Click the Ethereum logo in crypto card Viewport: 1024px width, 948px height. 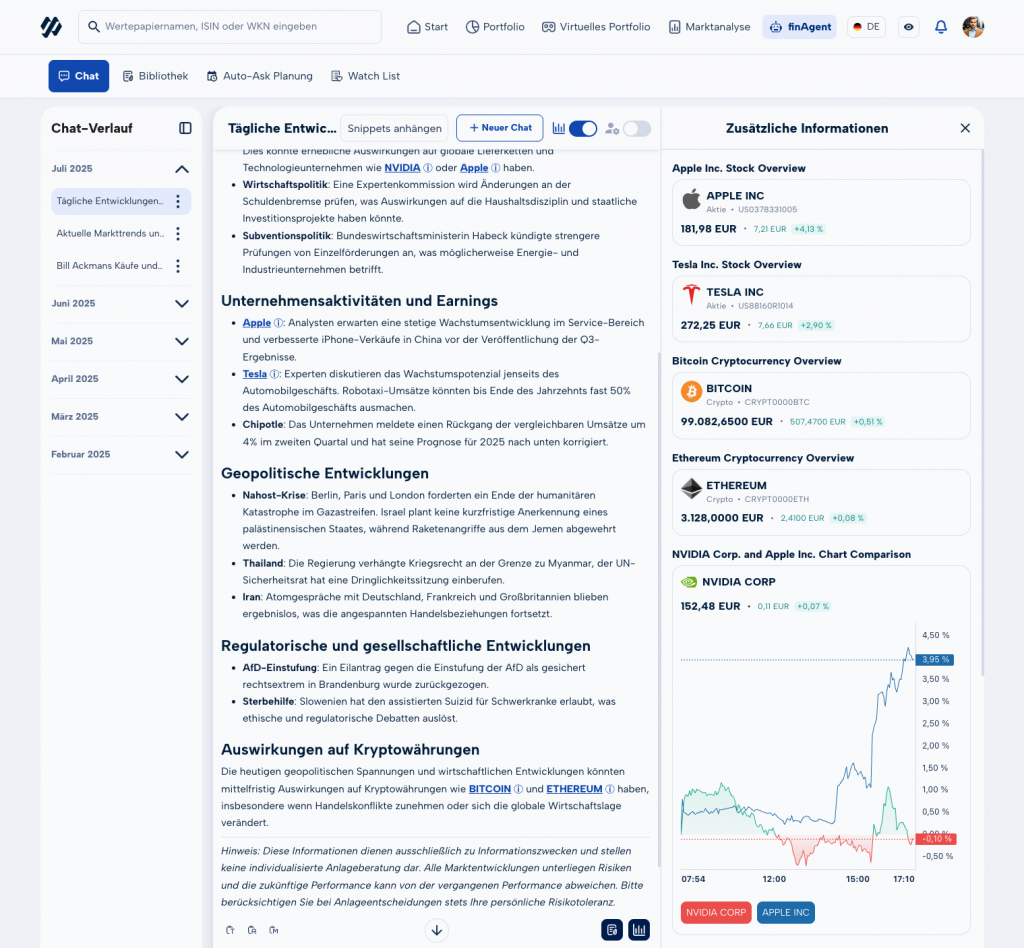click(692, 488)
